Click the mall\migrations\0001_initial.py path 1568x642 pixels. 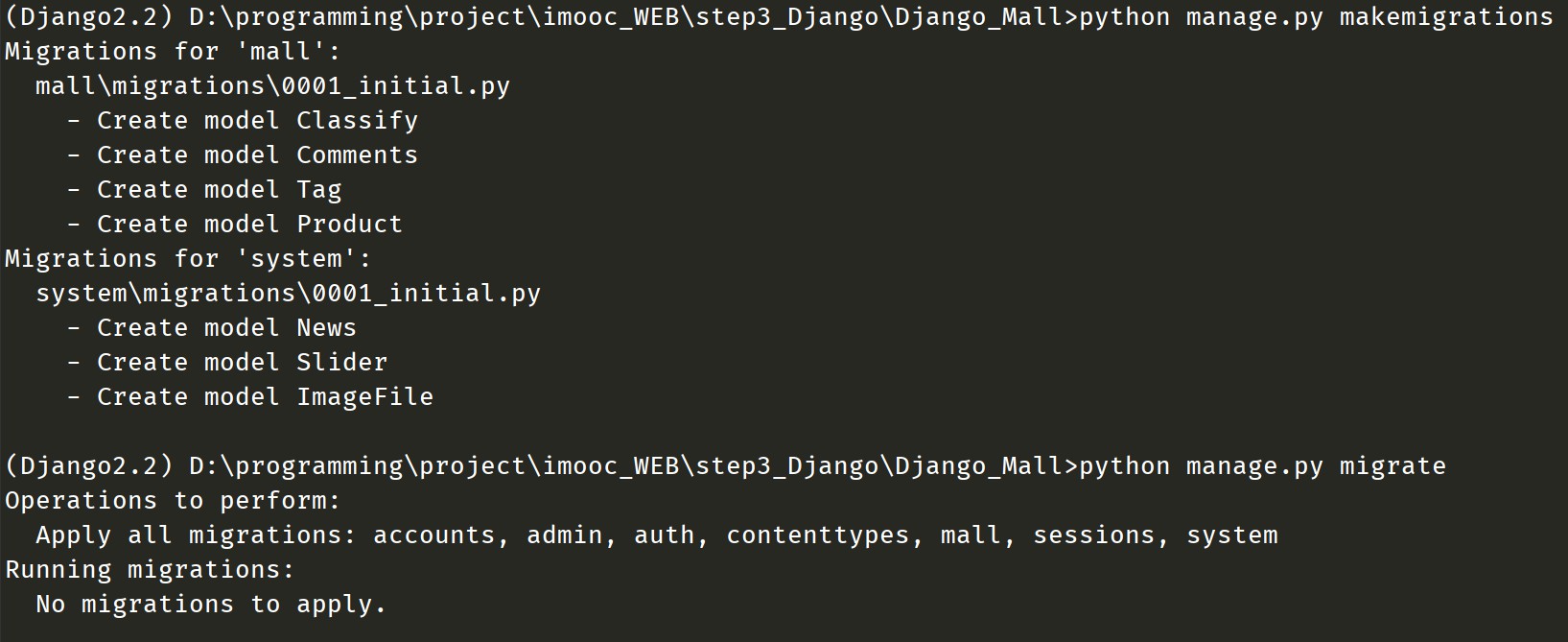[272, 86]
